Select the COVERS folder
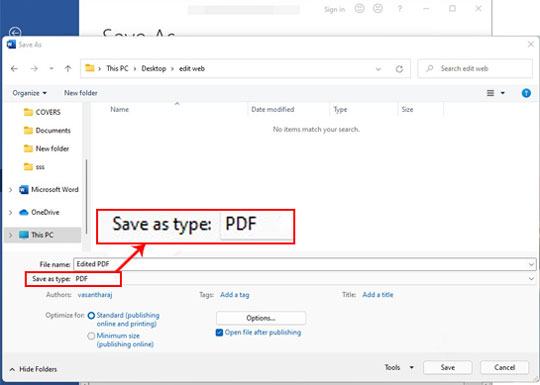The height and width of the screenshot is (385, 540). click(x=42, y=112)
